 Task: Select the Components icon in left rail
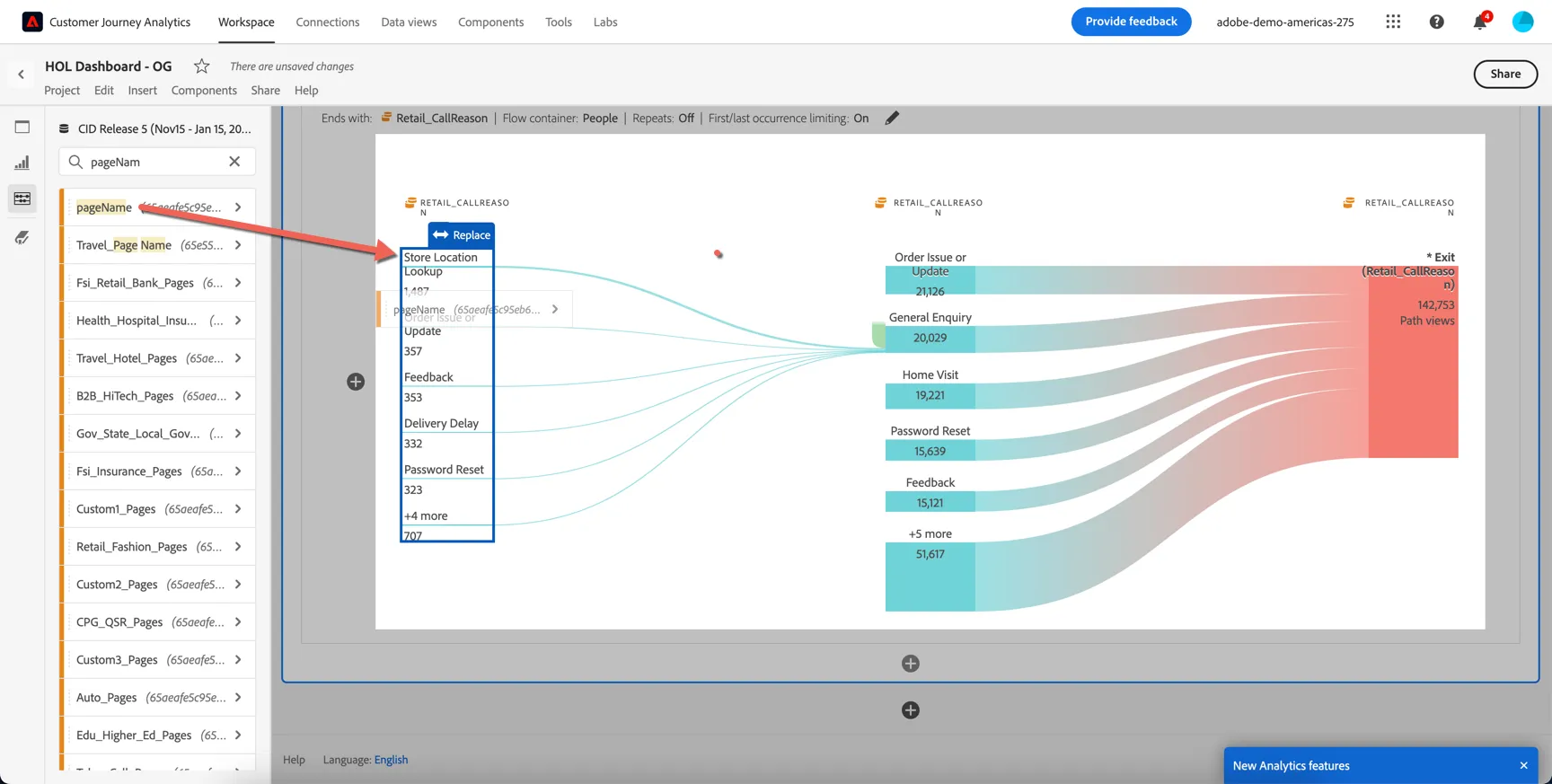(x=22, y=198)
